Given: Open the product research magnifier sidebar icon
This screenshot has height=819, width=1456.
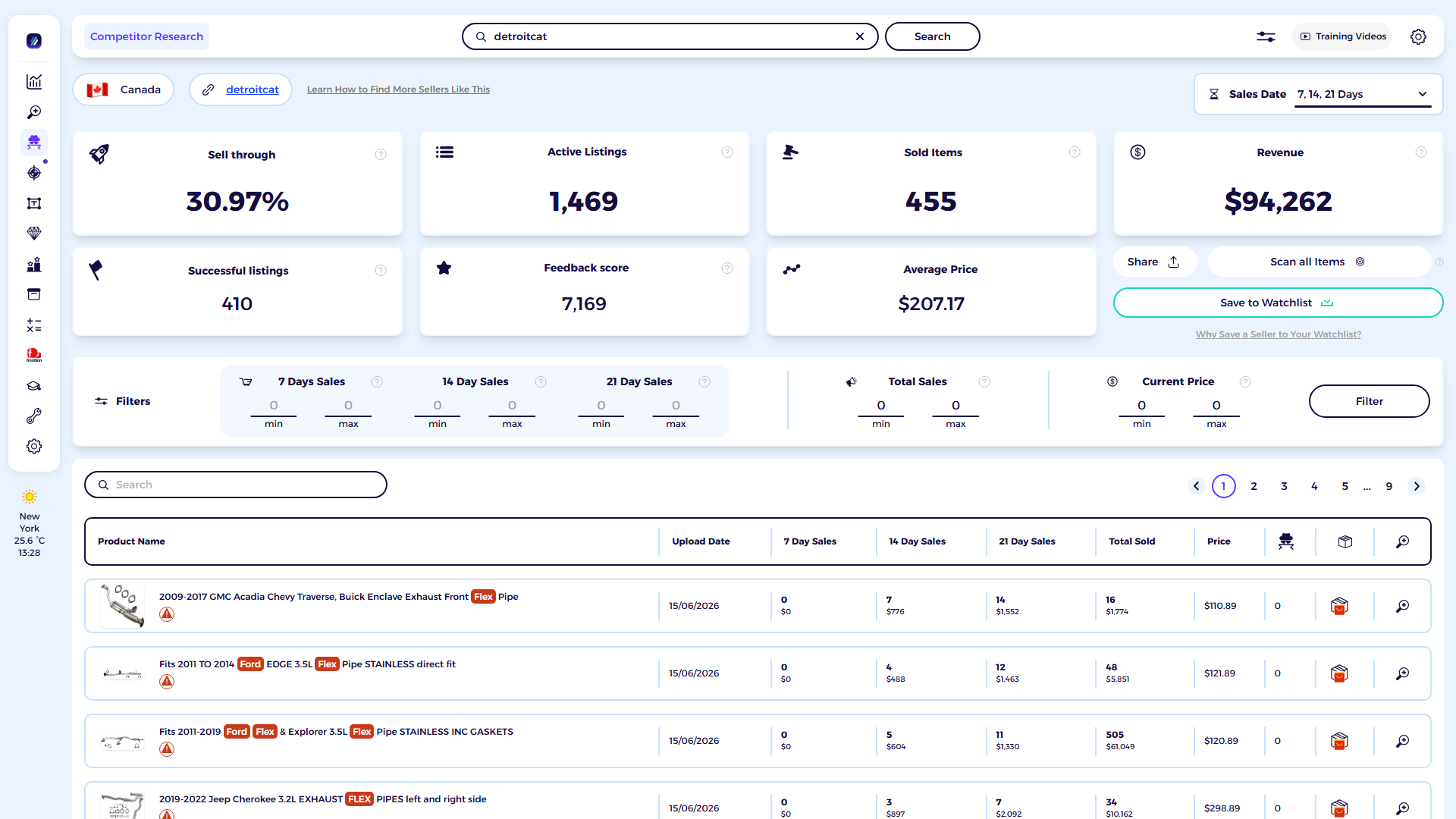Looking at the screenshot, I should pyautogui.click(x=34, y=112).
